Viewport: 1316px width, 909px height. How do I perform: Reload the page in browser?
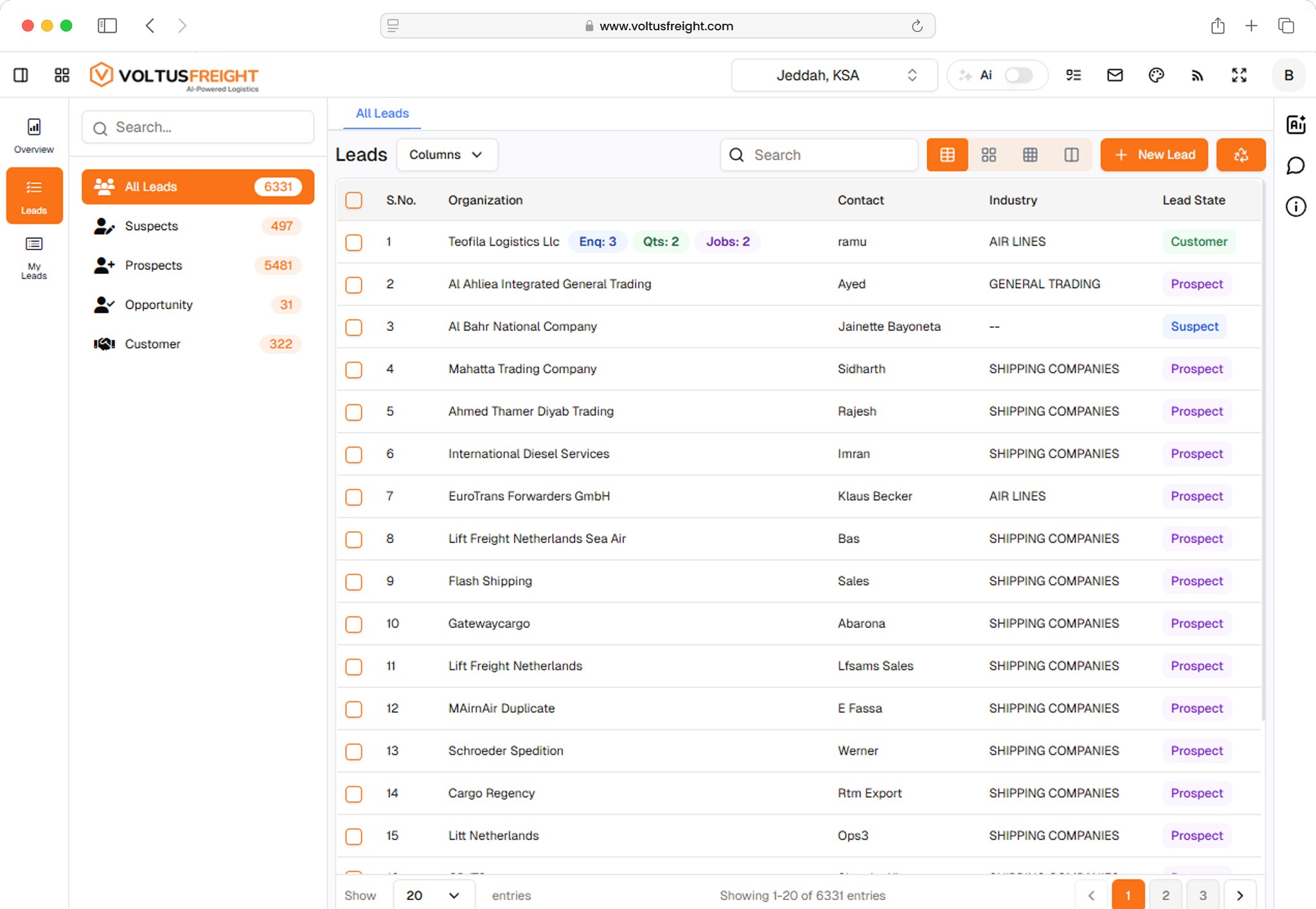(917, 26)
